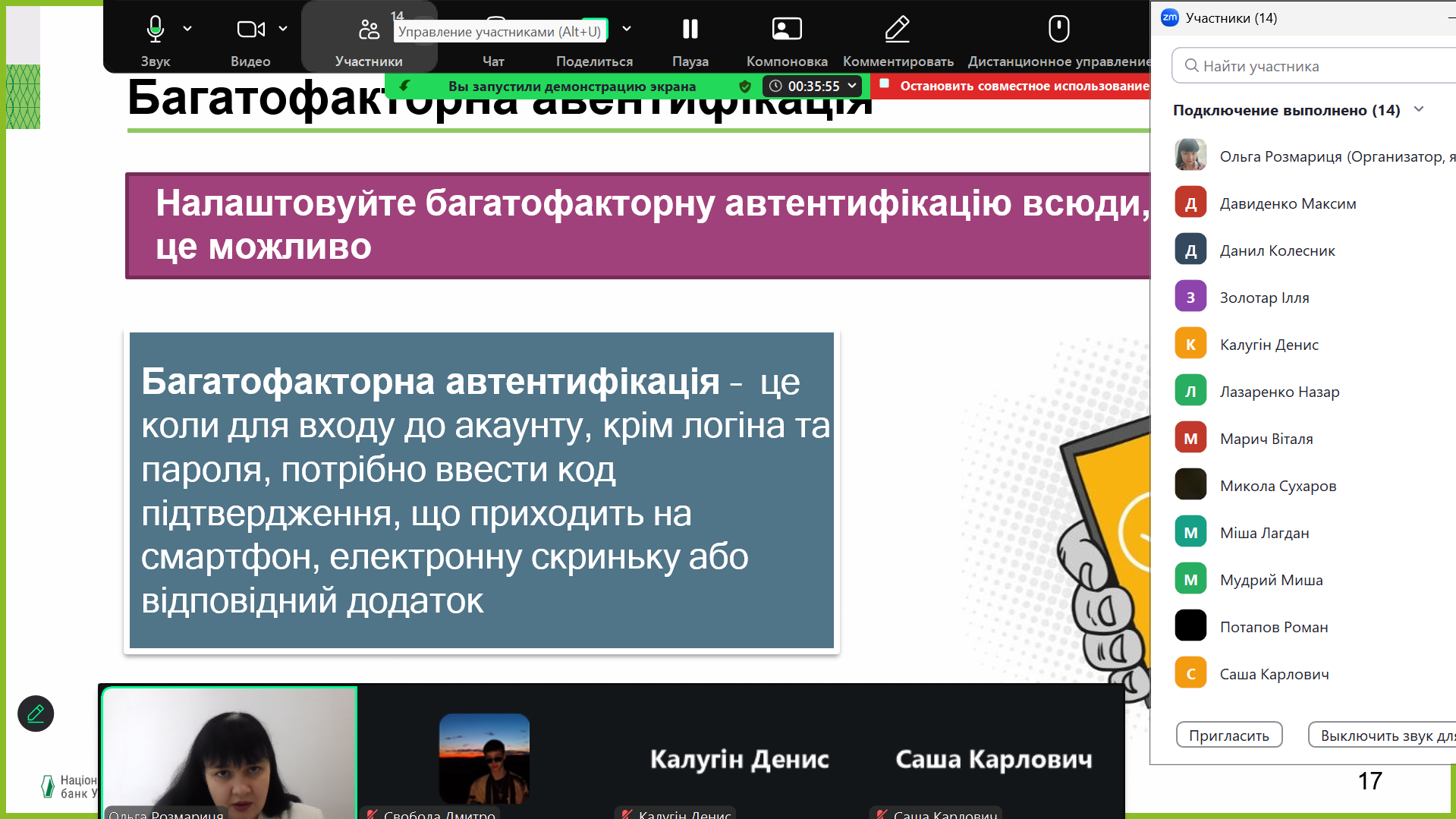This screenshot has width=1456, height=819.
Task: Pause screen sharing with Пауза
Action: pos(690,30)
